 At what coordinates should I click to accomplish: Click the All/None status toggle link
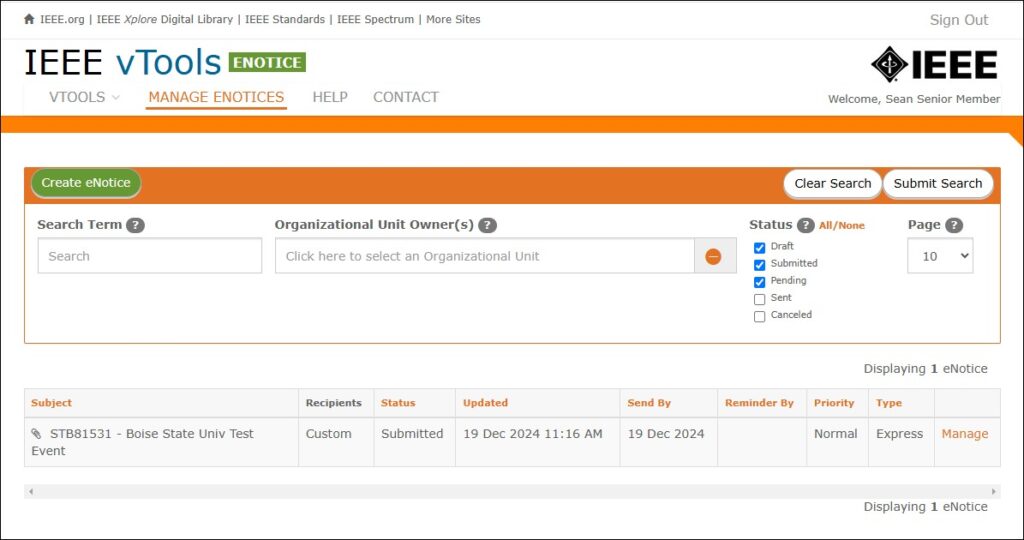[842, 225]
